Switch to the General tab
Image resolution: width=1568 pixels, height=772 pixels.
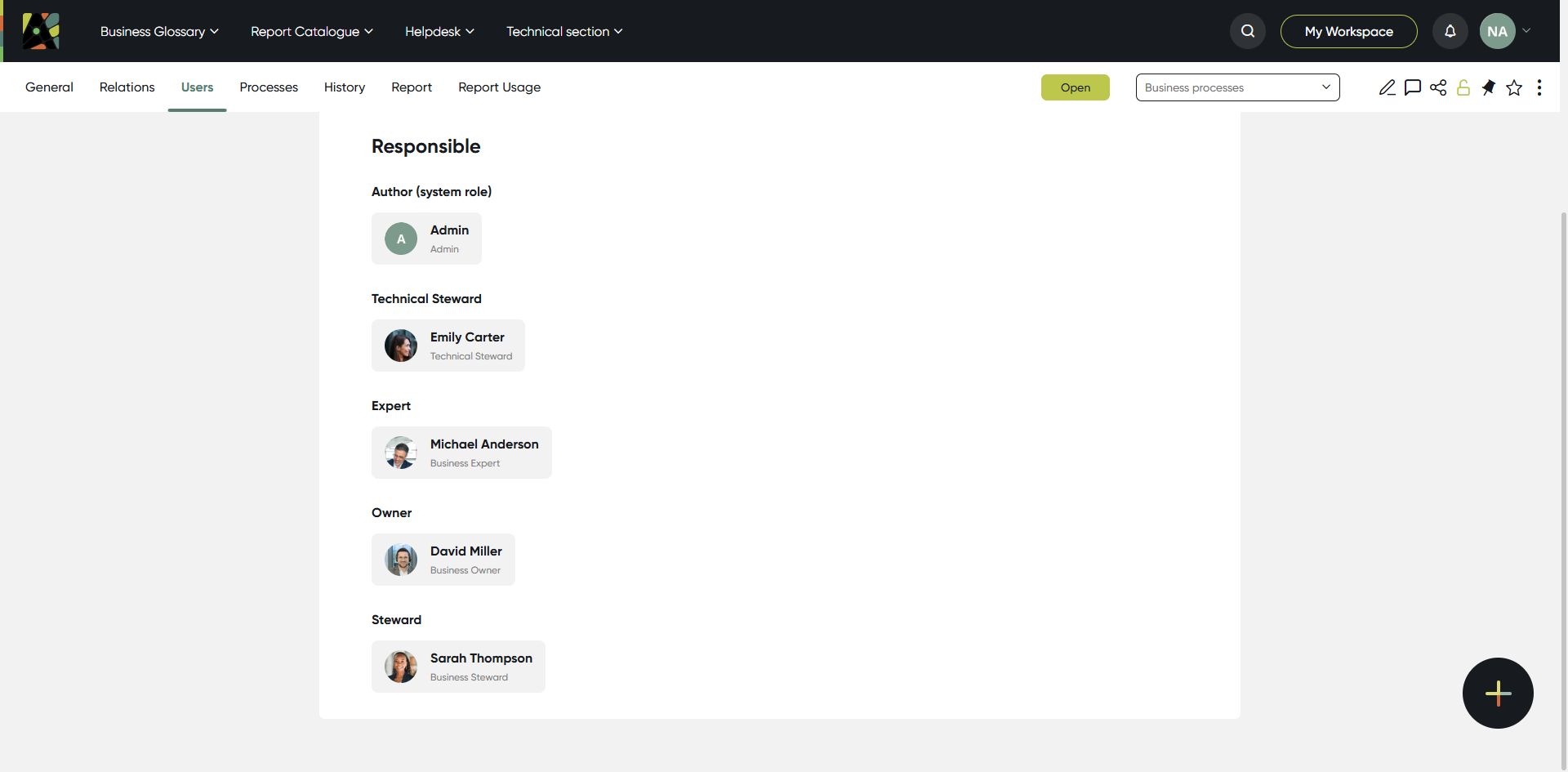pyautogui.click(x=49, y=87)
